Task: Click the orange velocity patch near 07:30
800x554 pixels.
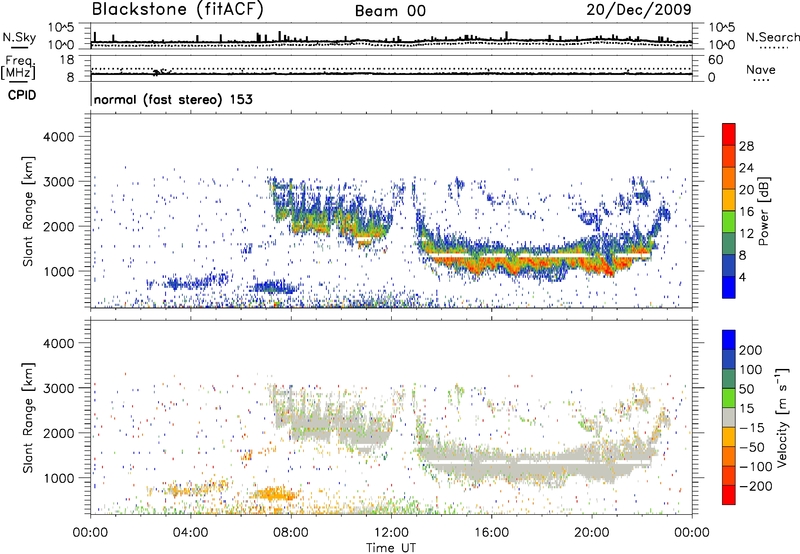Action: [276, 494]
